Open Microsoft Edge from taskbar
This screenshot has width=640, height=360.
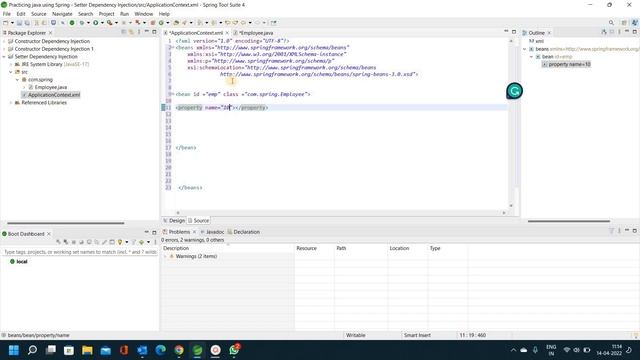coord(160,350)
